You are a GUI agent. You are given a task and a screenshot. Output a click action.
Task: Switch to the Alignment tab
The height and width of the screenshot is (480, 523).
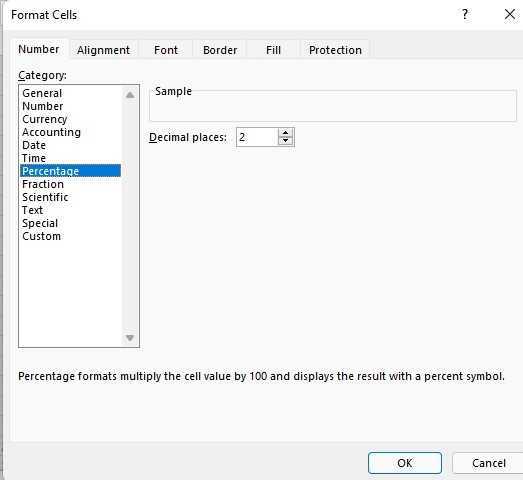coord(103,50)
